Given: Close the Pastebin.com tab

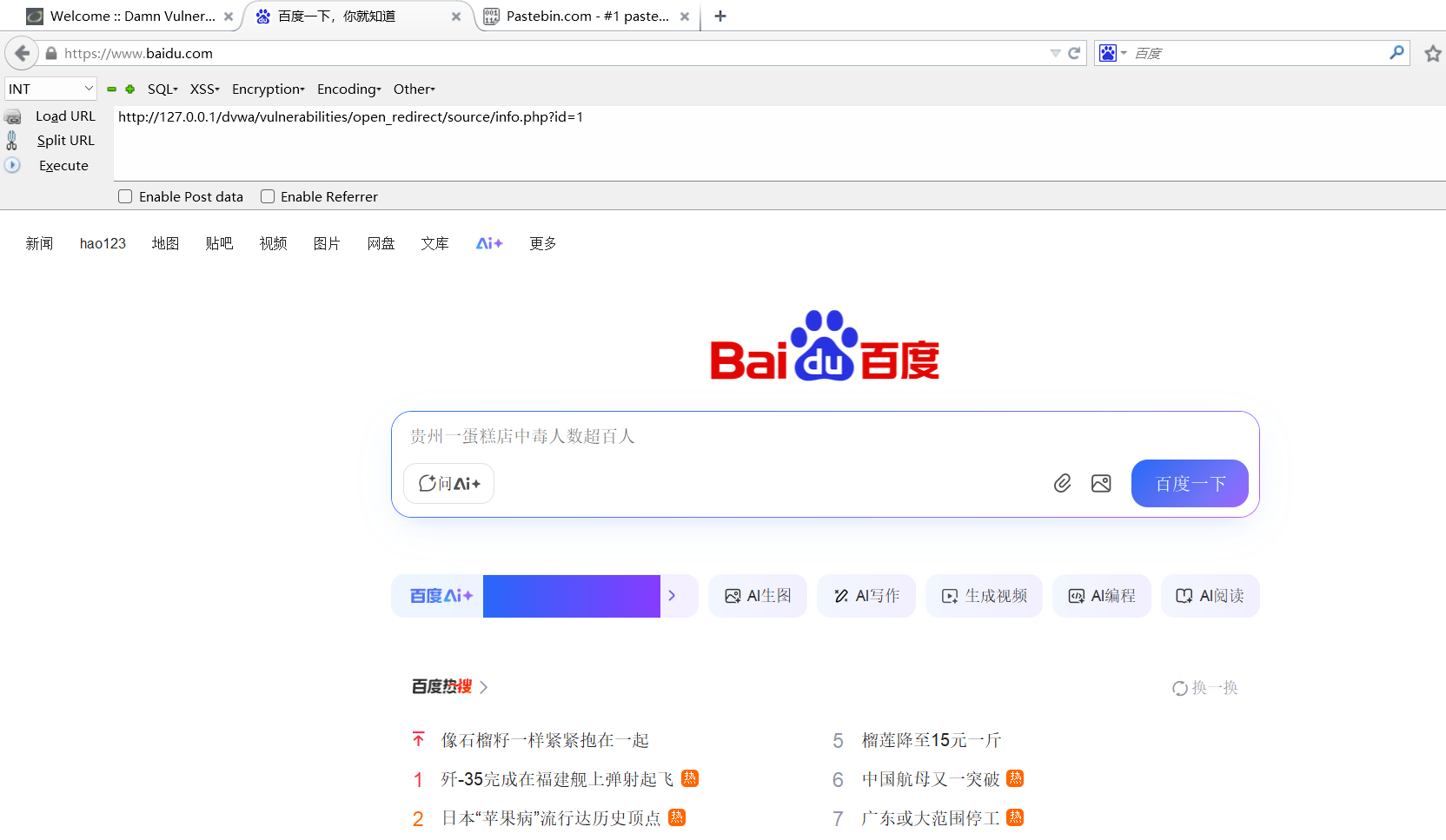Looking at the screenshot, I should (685, 17).
